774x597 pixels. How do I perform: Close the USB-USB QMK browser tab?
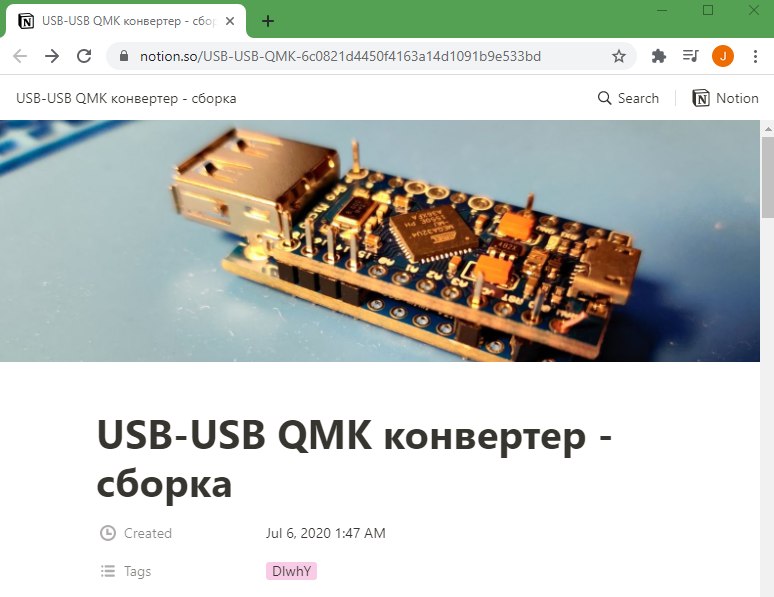tap(230, 21)
